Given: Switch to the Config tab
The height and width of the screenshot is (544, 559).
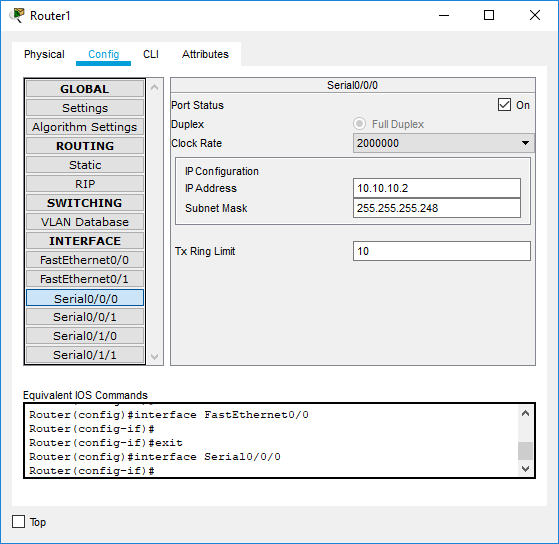Looking at the screenshot, I should pos(103,54).
